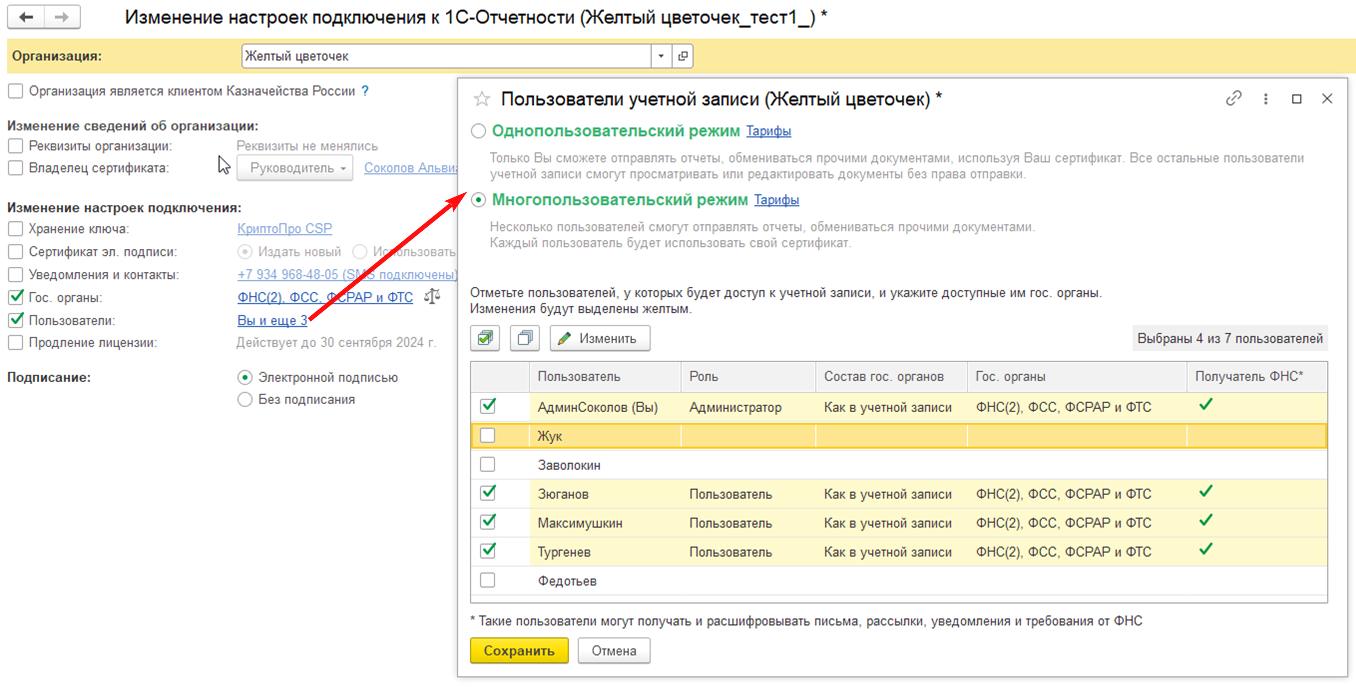Toggle Организация является клиентом Казначейства России checkbox

(x=16, y=91)
